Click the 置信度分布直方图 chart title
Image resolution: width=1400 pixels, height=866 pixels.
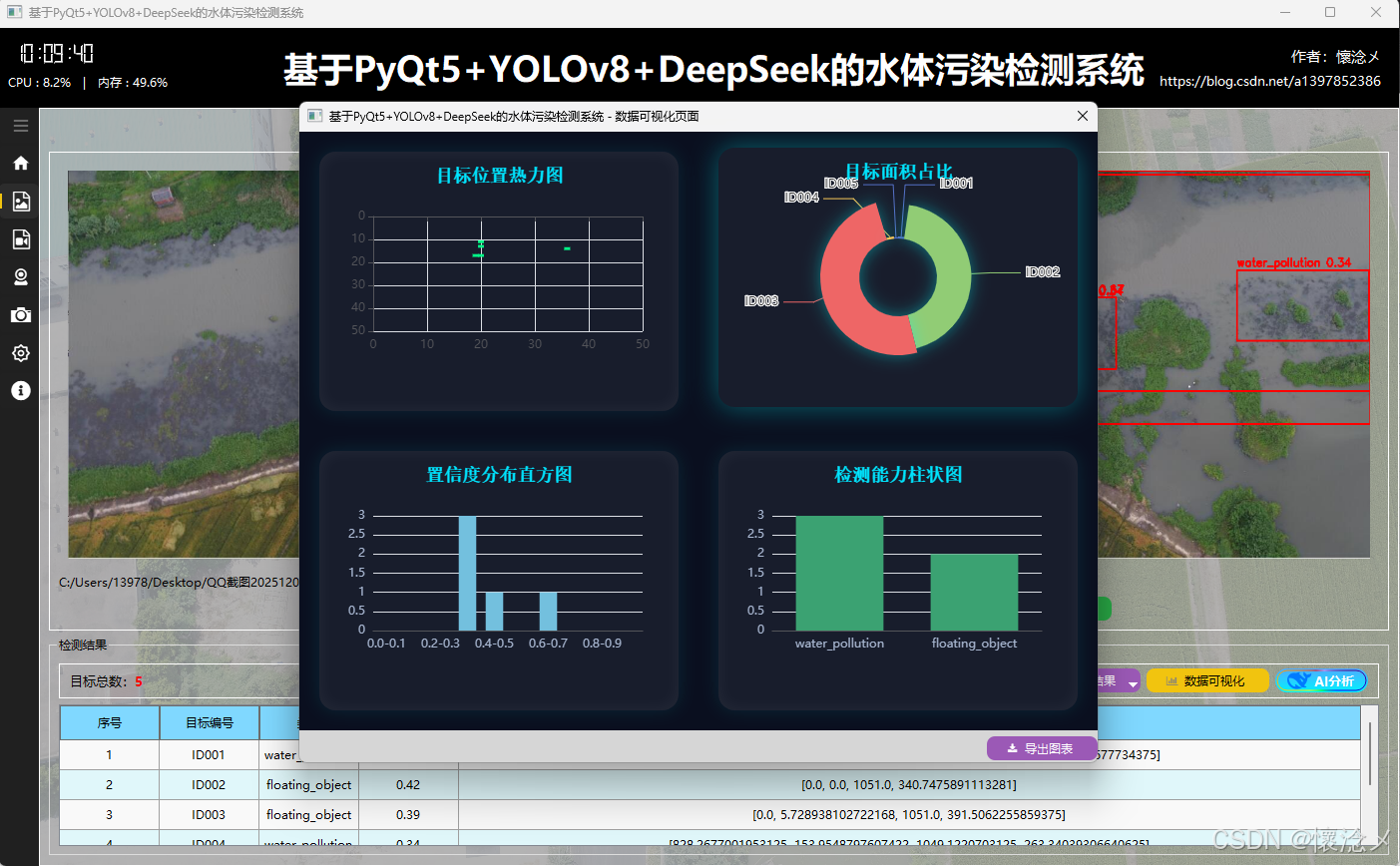tap(500, 475)
